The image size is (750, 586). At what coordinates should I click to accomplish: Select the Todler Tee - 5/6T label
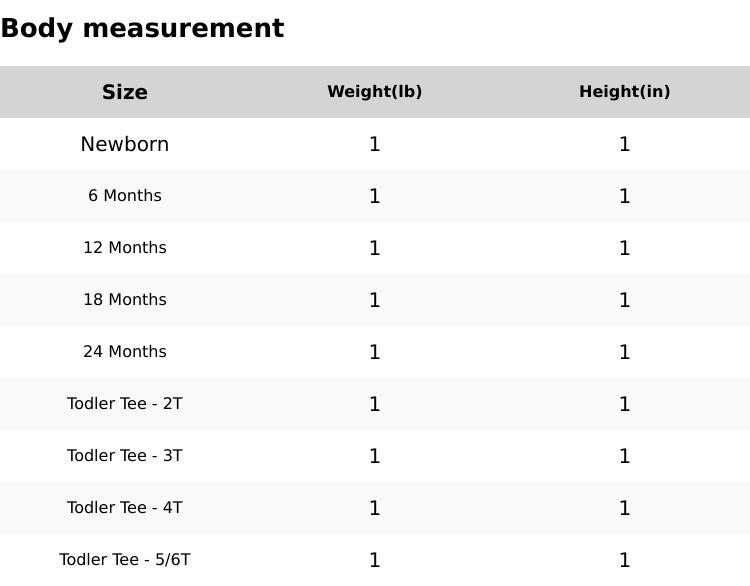[125, 560]
